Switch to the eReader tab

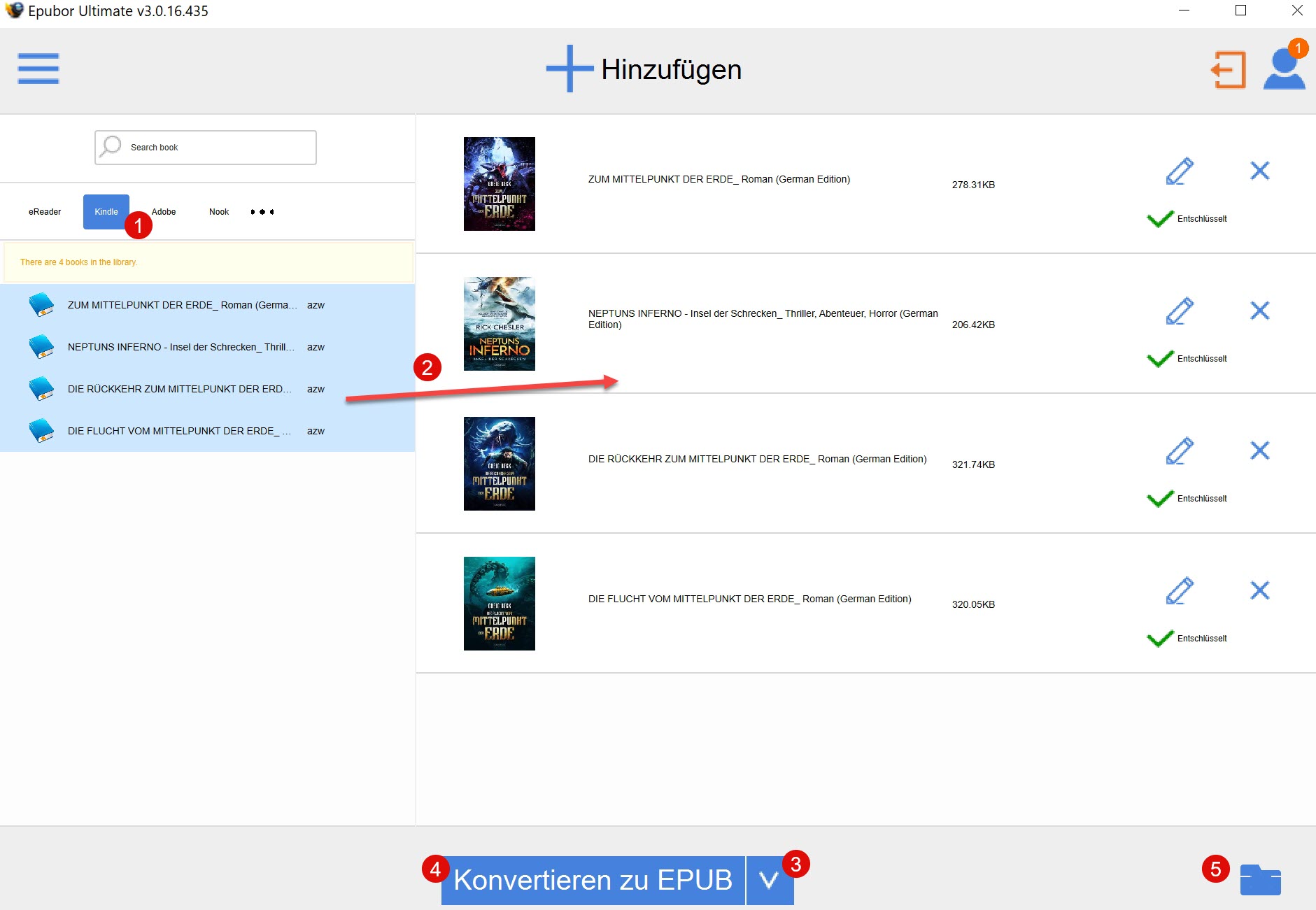pos(45,212)
